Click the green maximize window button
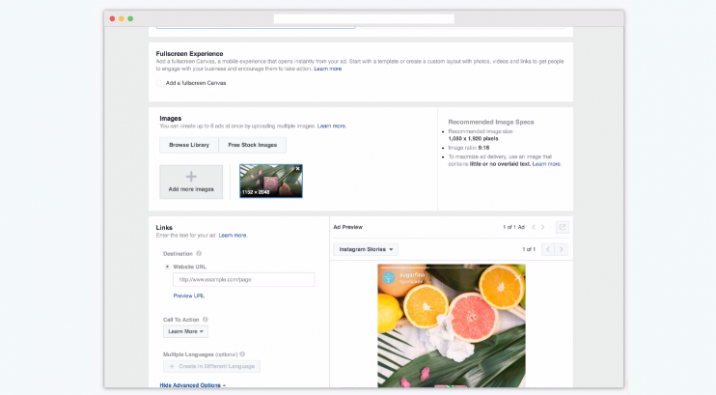Screen dimensions: 716x395 point(130,19)
